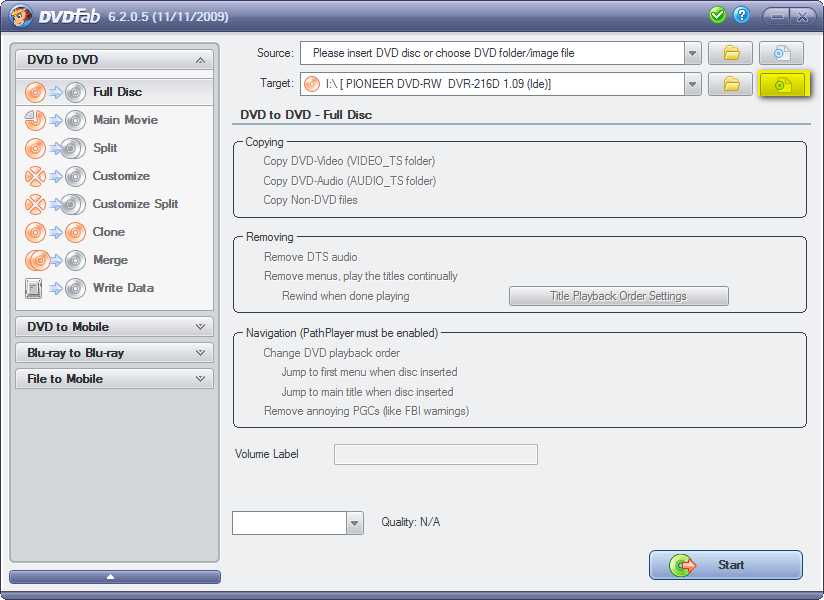Screen dimensions: 824x600
Task: Toggle Copy Non-DVD files option
Action: coord(310,200)
